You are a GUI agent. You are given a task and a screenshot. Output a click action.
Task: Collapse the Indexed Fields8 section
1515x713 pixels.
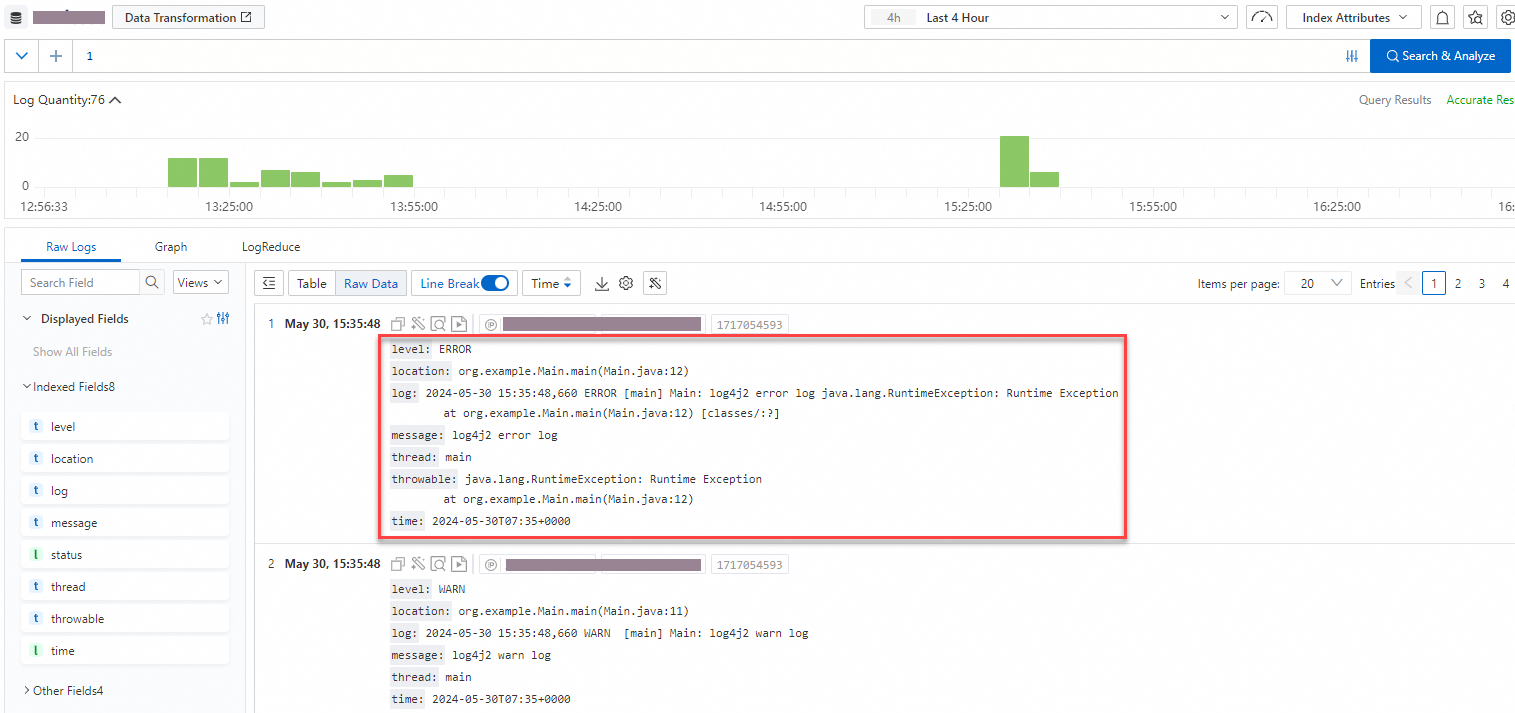(x=27, y=387)
